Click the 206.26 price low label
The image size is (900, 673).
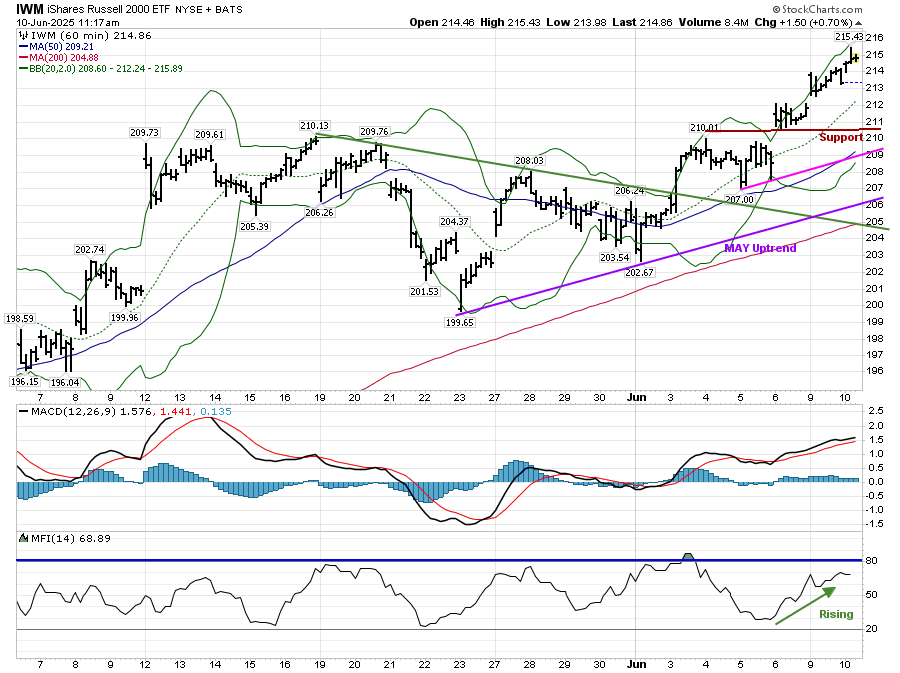[319, 212]
